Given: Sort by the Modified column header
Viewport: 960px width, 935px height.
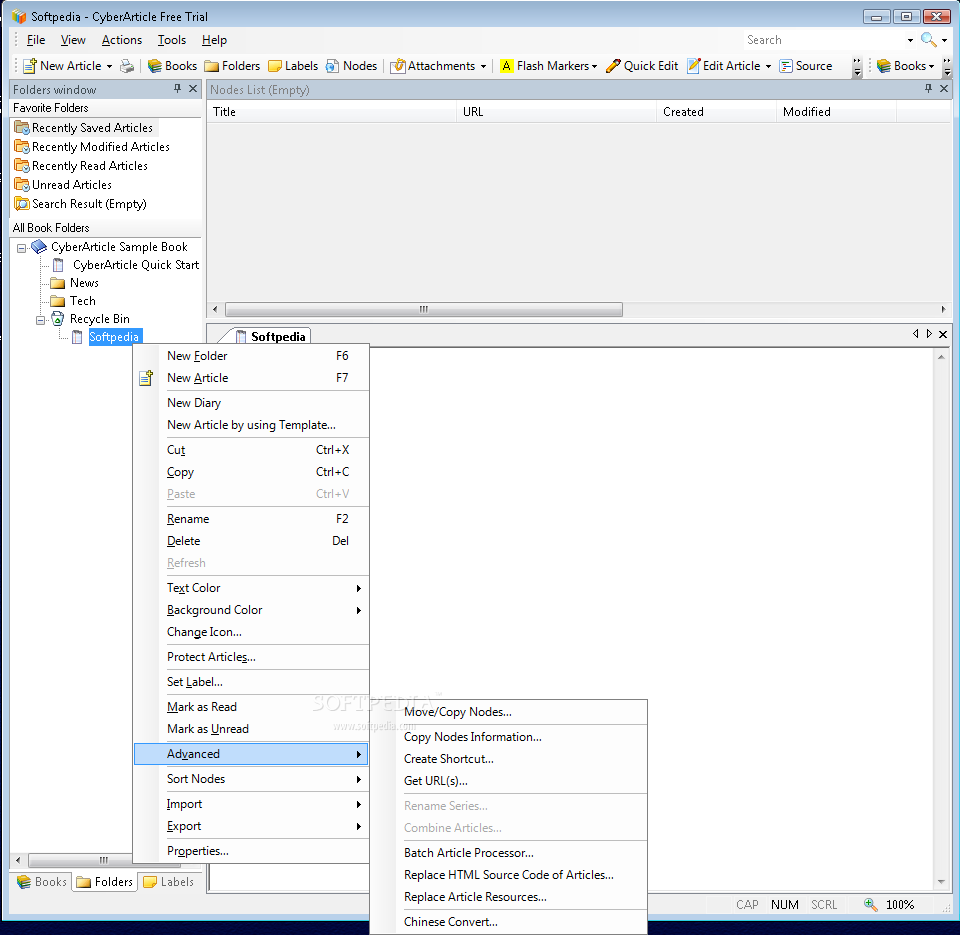Looking at the screenshot, I should tap(836, 112).
